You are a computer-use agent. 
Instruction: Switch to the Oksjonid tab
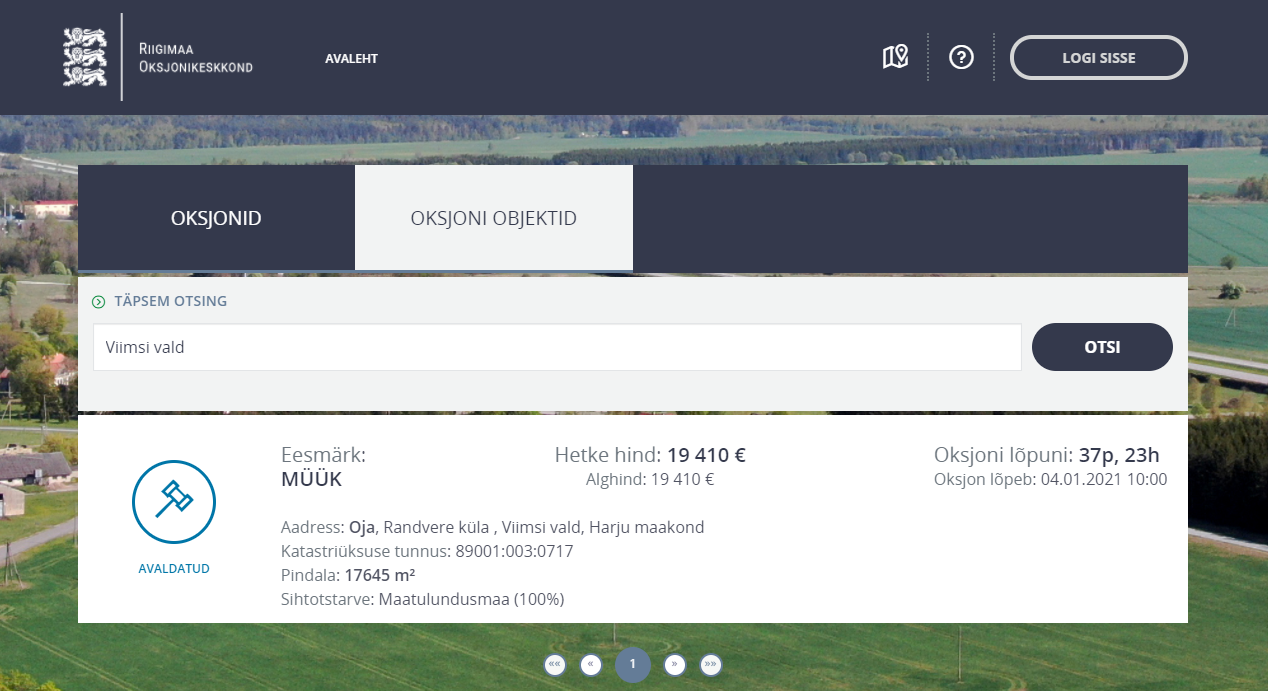click(216, 218)
